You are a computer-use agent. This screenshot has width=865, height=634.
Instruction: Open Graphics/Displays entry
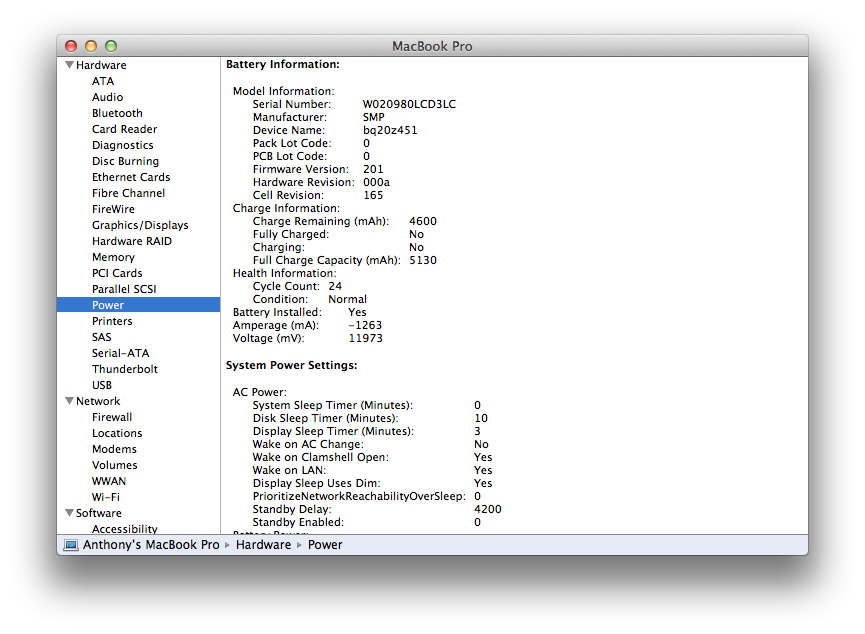click(x=140, y=225)
